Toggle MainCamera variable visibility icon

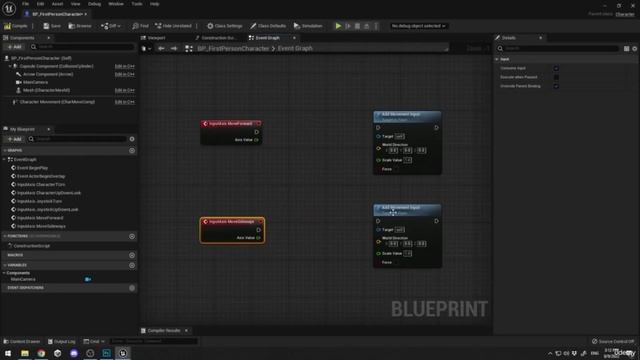pyautogui.click(x=88, y=279)
